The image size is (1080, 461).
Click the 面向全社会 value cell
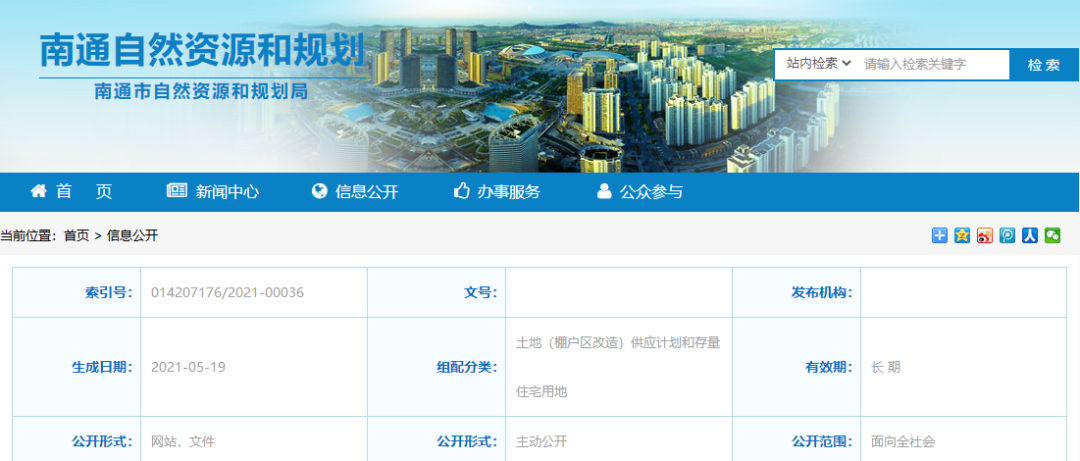point(902,441)
